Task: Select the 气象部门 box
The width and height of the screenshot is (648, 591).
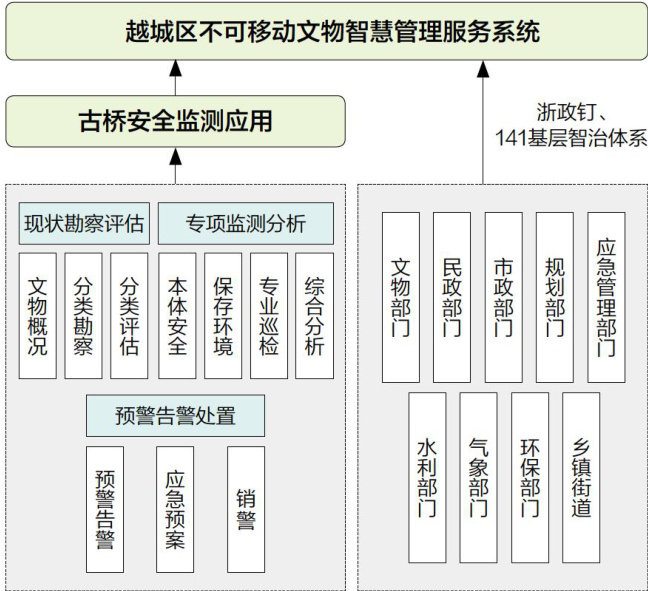Action: coord(478,477)
